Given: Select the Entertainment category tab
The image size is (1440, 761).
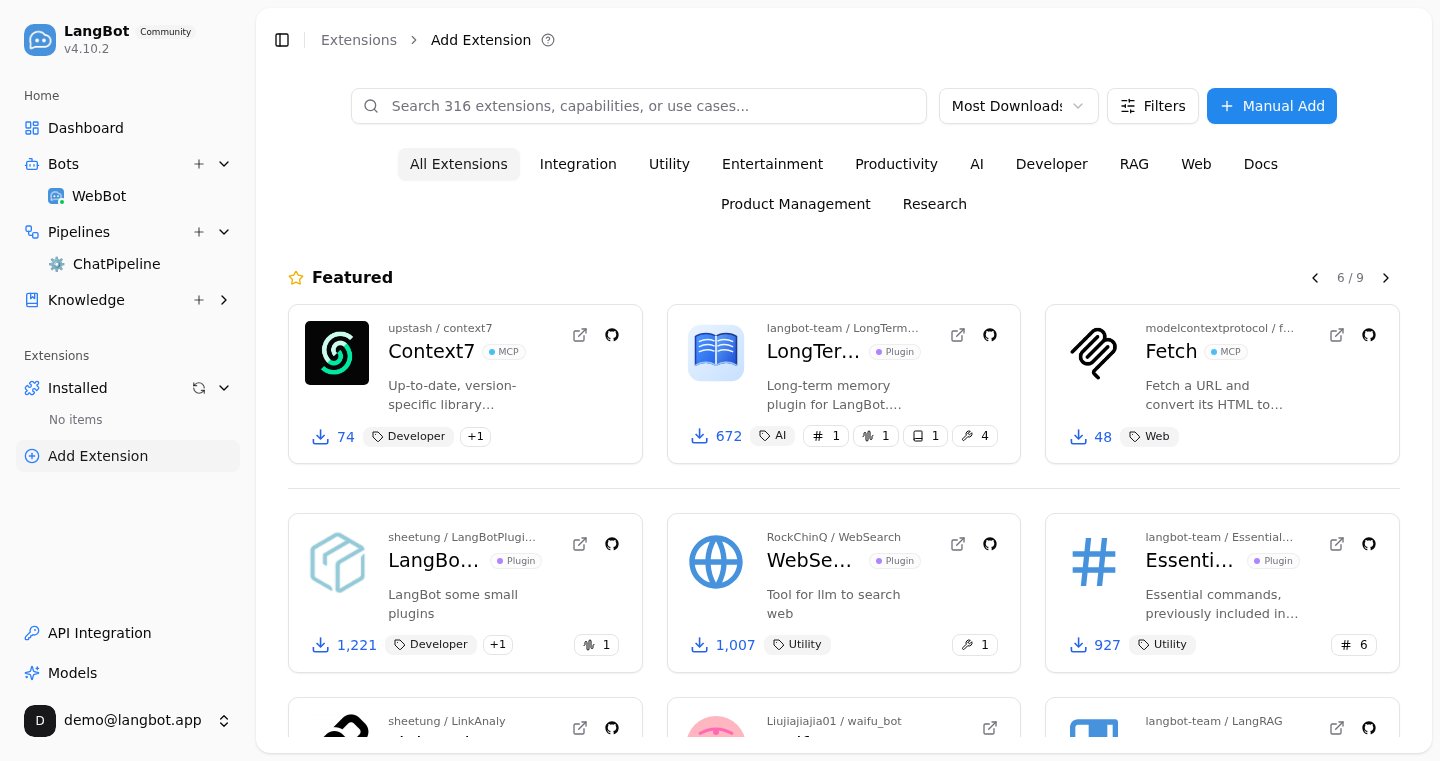Looking at the screenshot, I should tap(772, 164).
